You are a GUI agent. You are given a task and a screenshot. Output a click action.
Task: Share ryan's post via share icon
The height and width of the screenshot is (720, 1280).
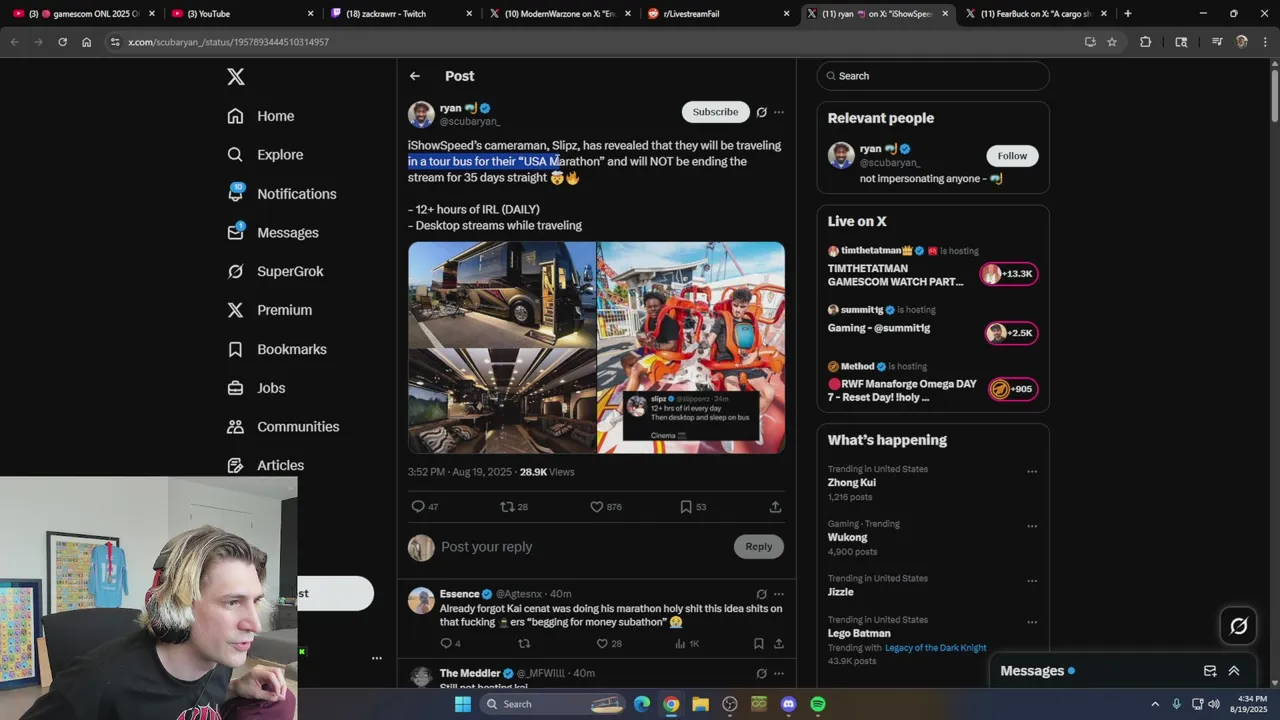[775, 507]
